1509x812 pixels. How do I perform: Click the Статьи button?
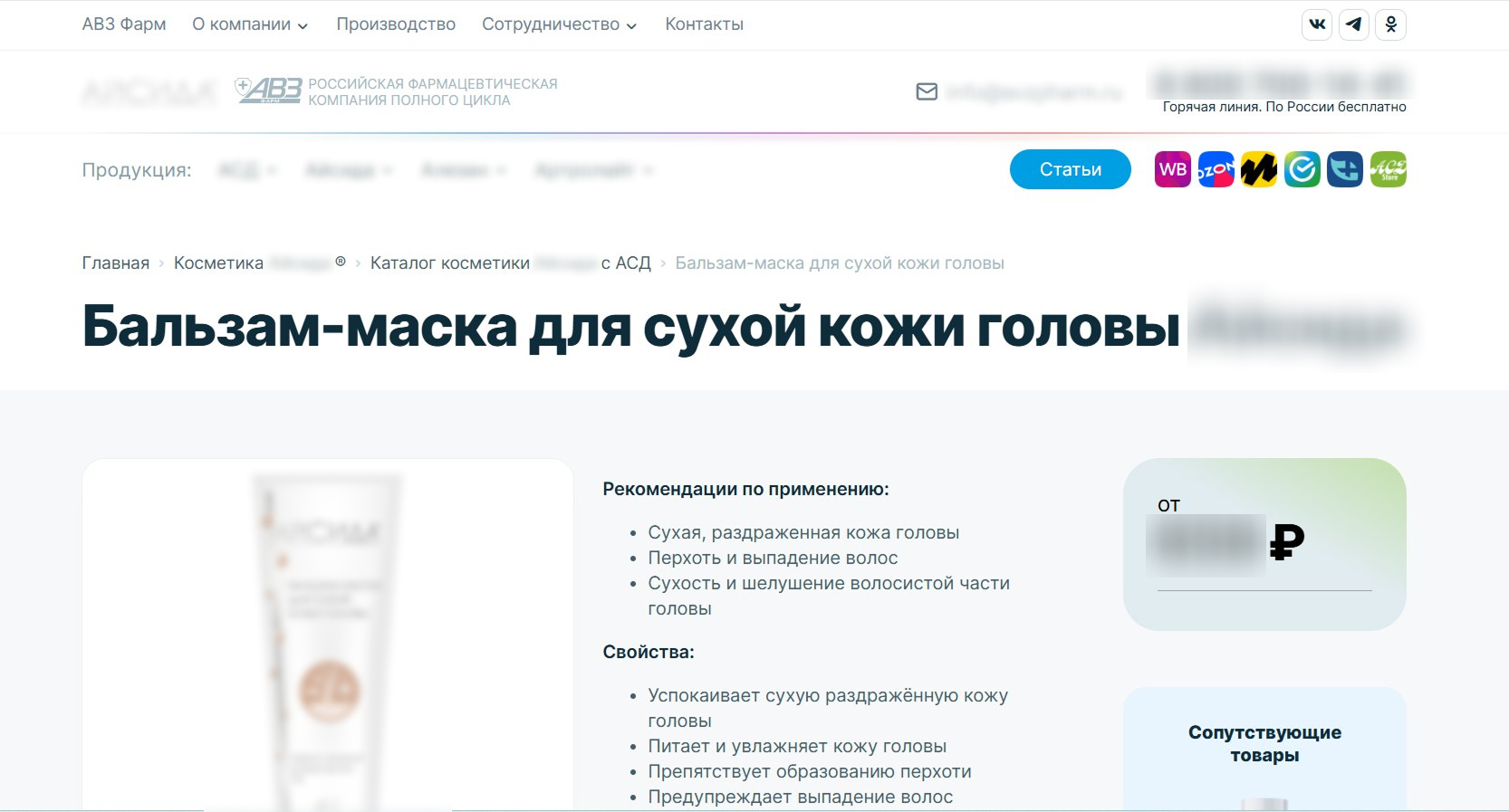(1071, 169)
